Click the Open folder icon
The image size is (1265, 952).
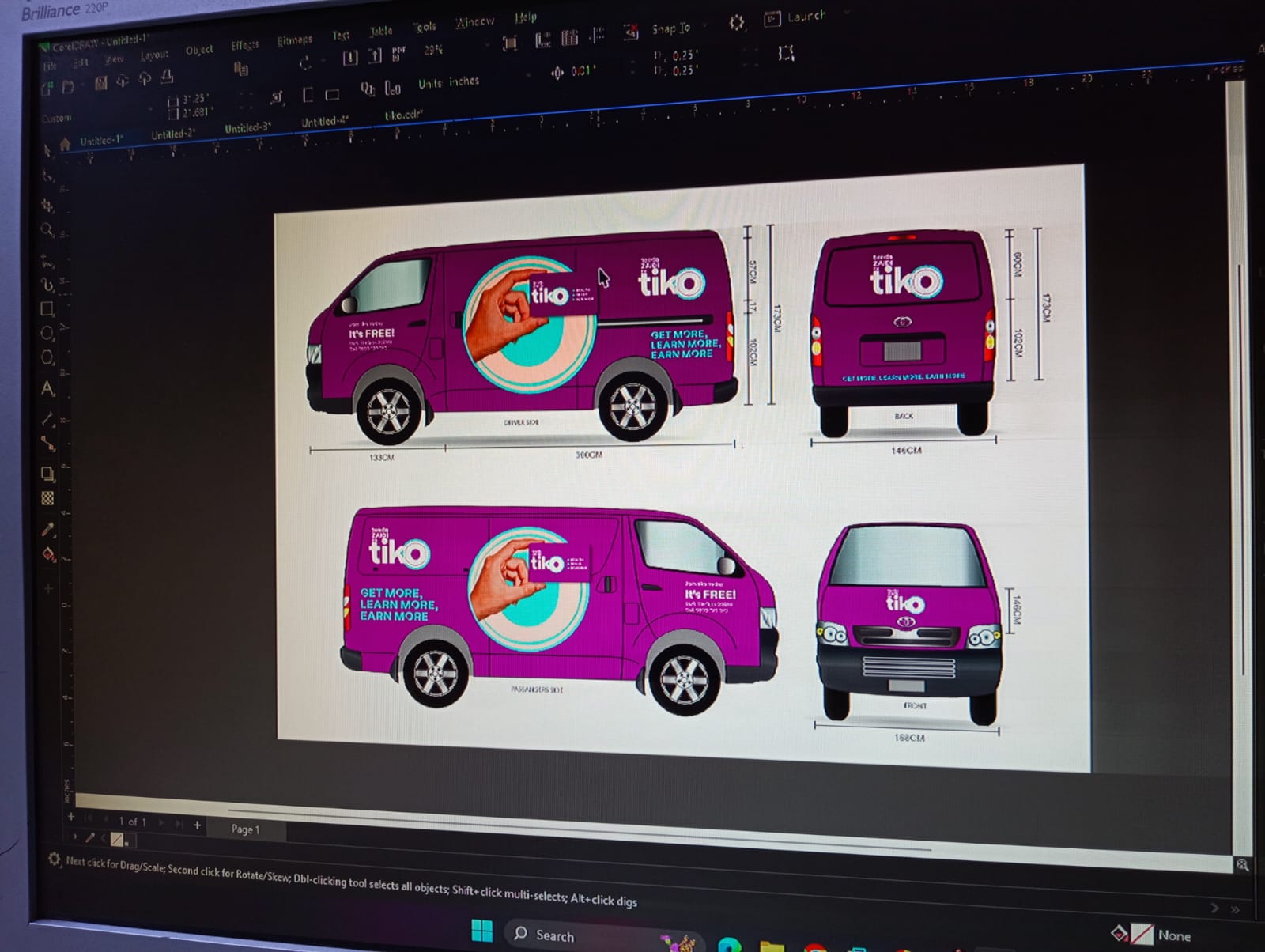pyautogui.click(x=68, y=87)
